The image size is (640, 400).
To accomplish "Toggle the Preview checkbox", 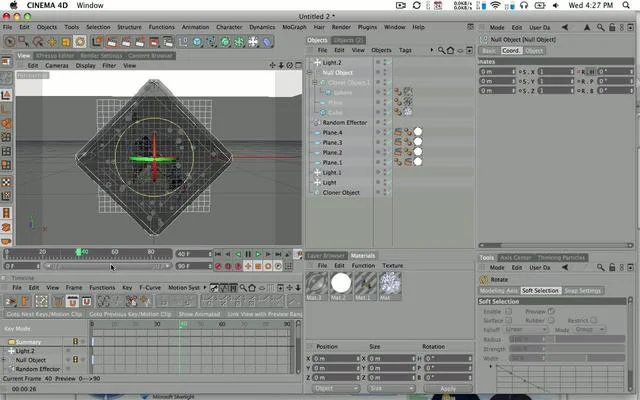I will [x=551, y=311].
